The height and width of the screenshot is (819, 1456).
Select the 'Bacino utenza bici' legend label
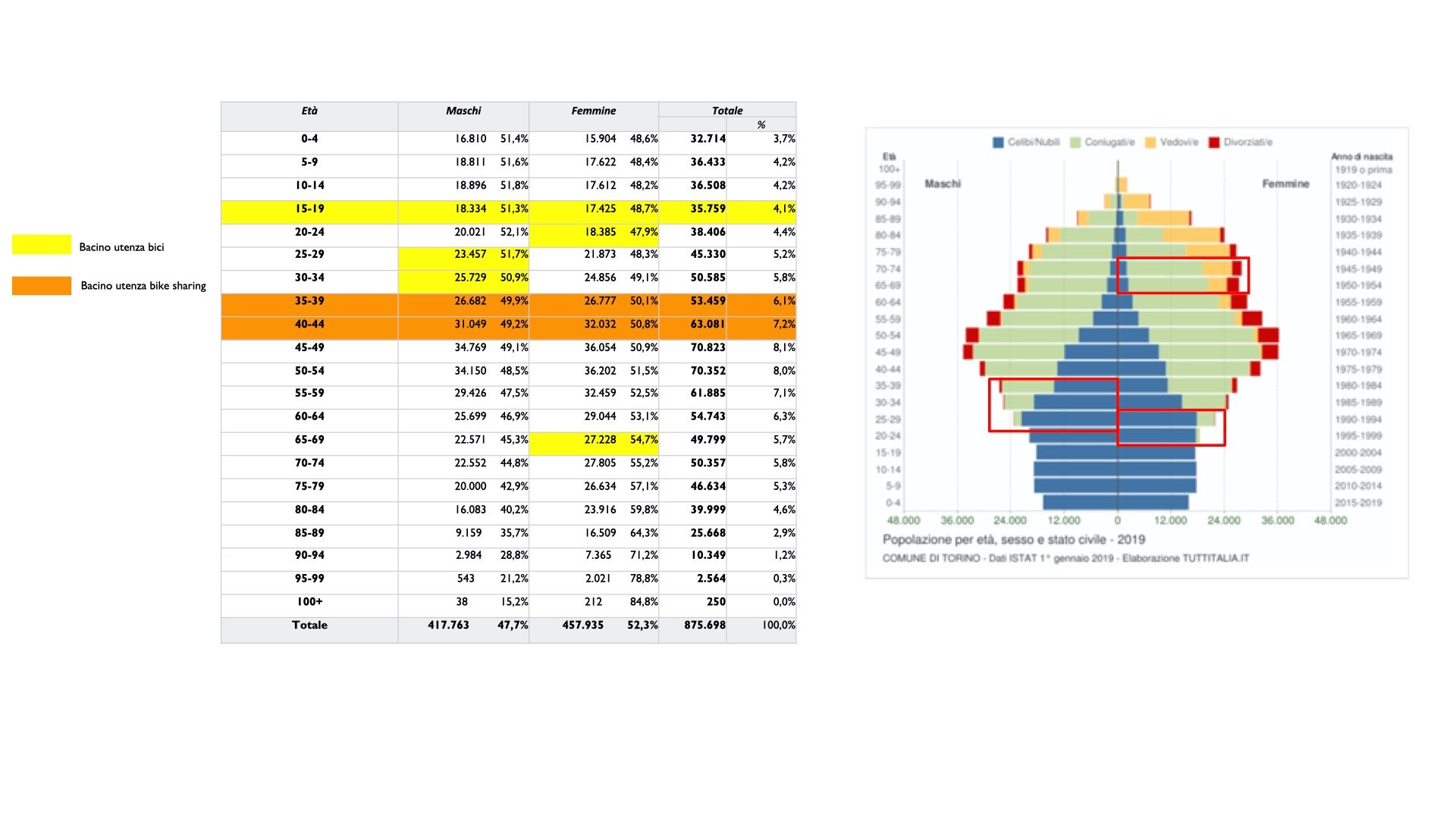point(121,247)
